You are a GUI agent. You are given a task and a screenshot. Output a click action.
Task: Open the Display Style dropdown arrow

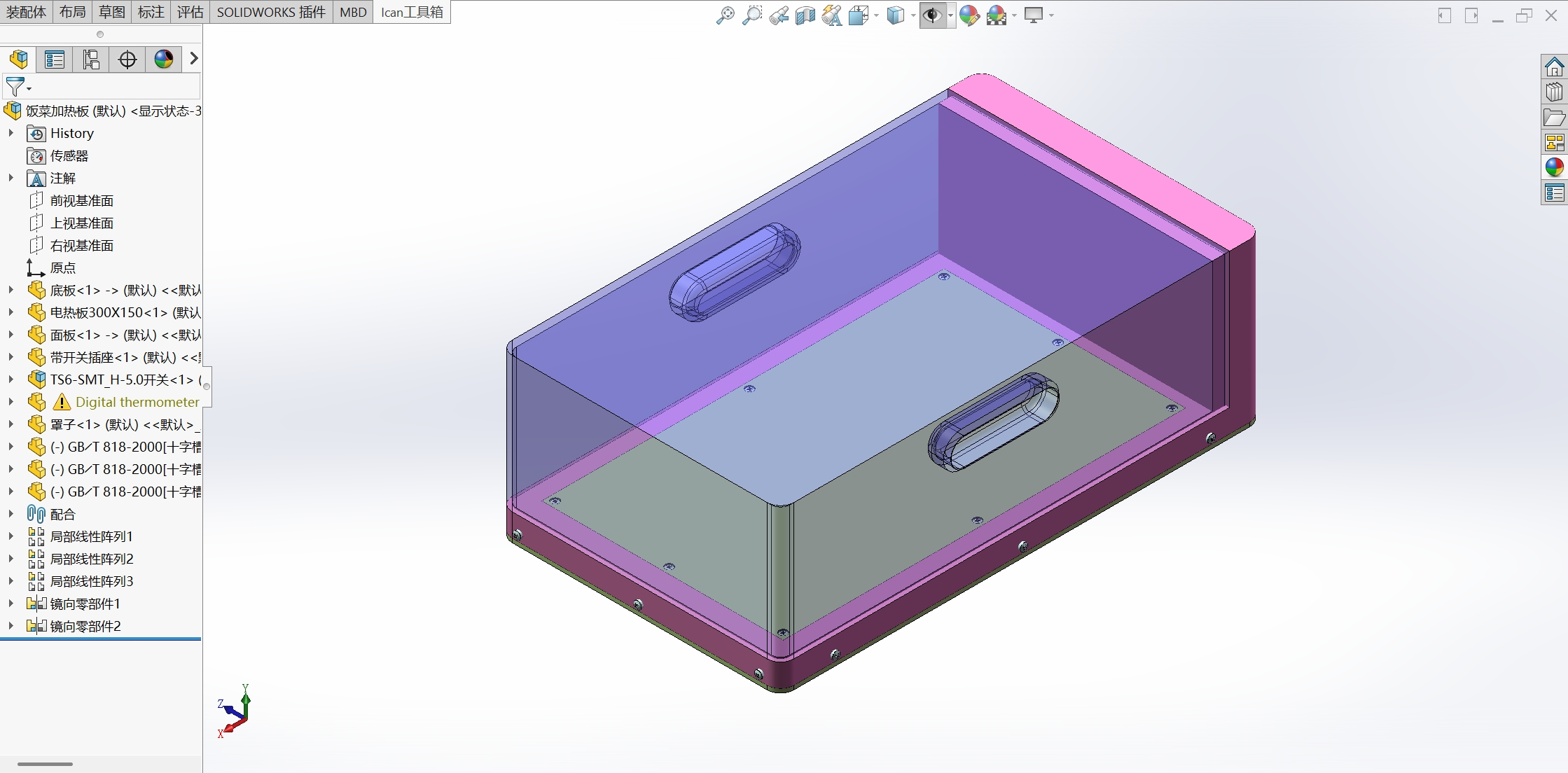[x=913, y=15]
